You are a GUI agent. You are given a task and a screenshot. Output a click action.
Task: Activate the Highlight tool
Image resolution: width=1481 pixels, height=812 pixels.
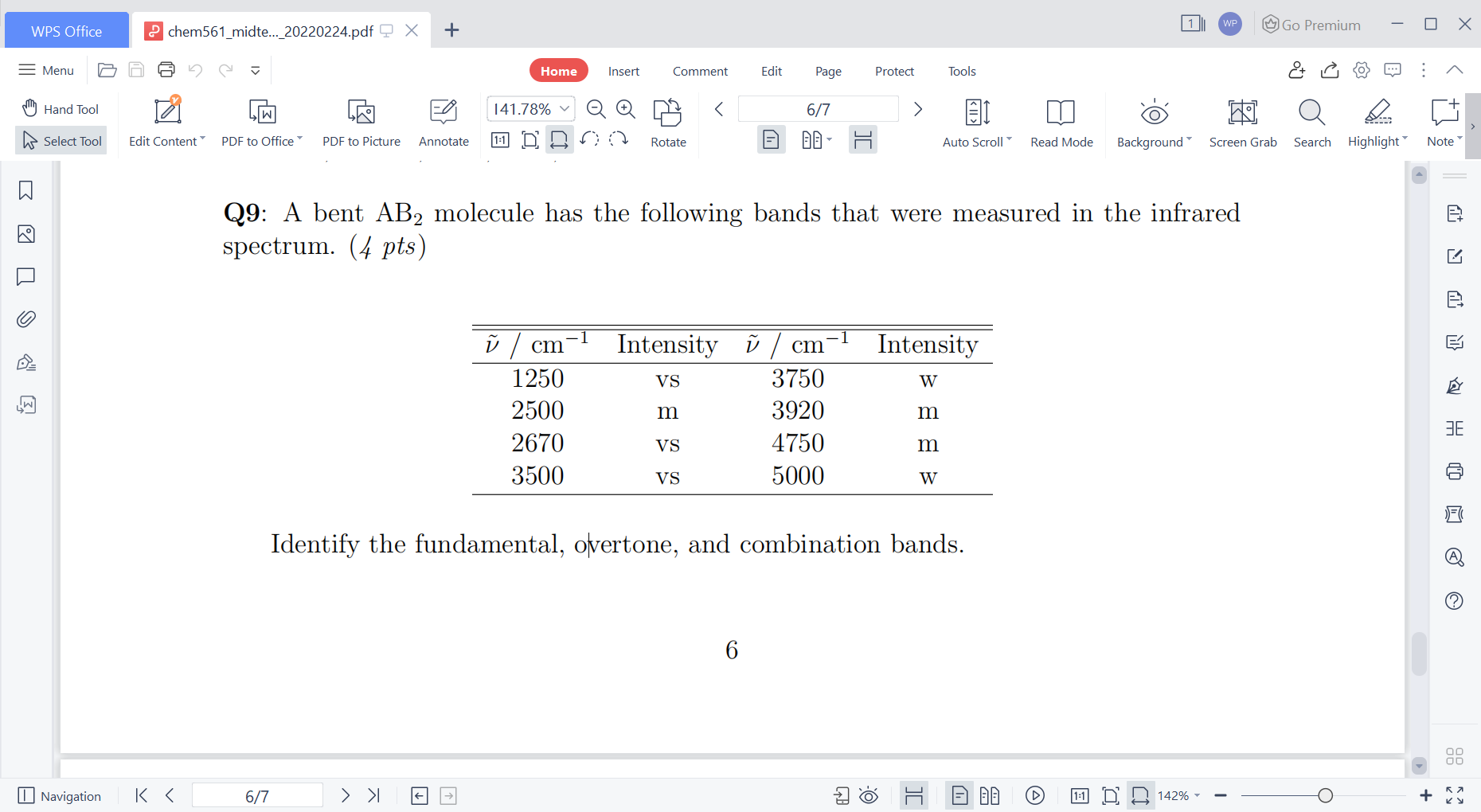tap(1377, 121)
